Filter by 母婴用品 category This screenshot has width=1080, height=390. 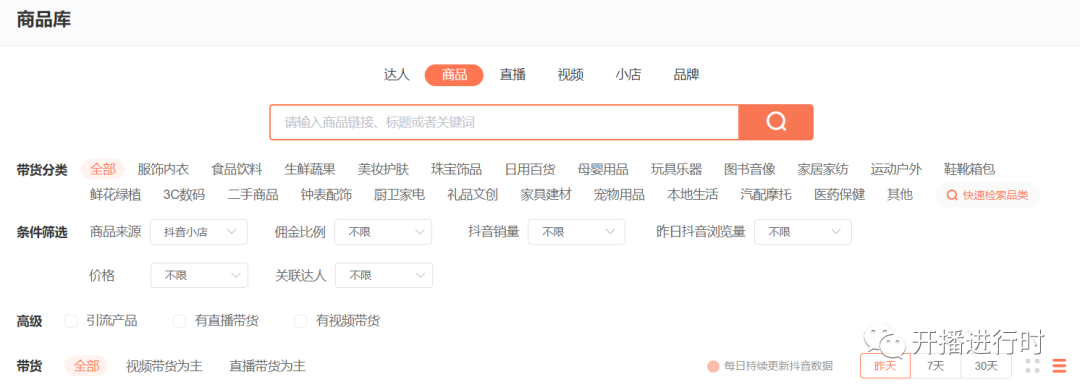pyautogui.click(x=603, y=169)
